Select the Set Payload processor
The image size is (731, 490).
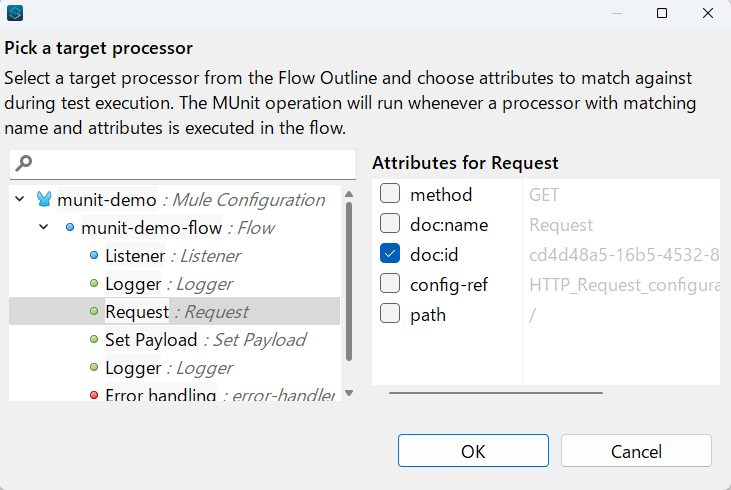pyautogui.click(x=151, y=340)
